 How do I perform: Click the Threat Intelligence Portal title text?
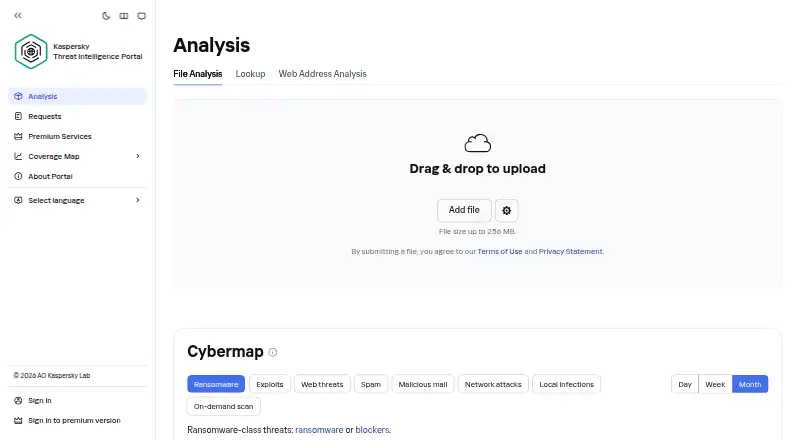[x=97, y=57]
